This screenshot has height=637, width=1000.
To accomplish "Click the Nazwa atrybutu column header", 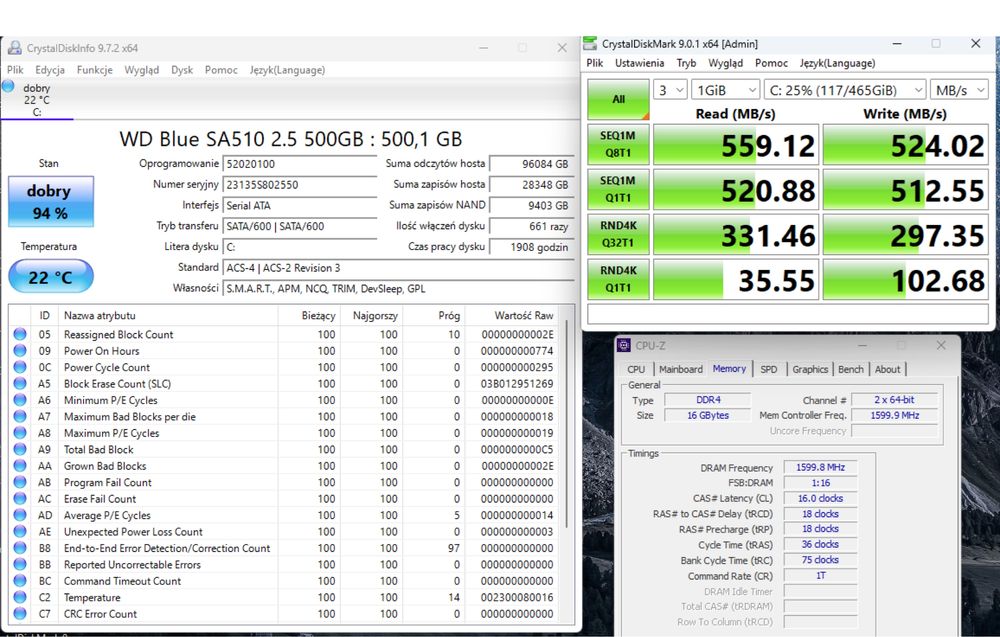I will click(x=168, y=315).
